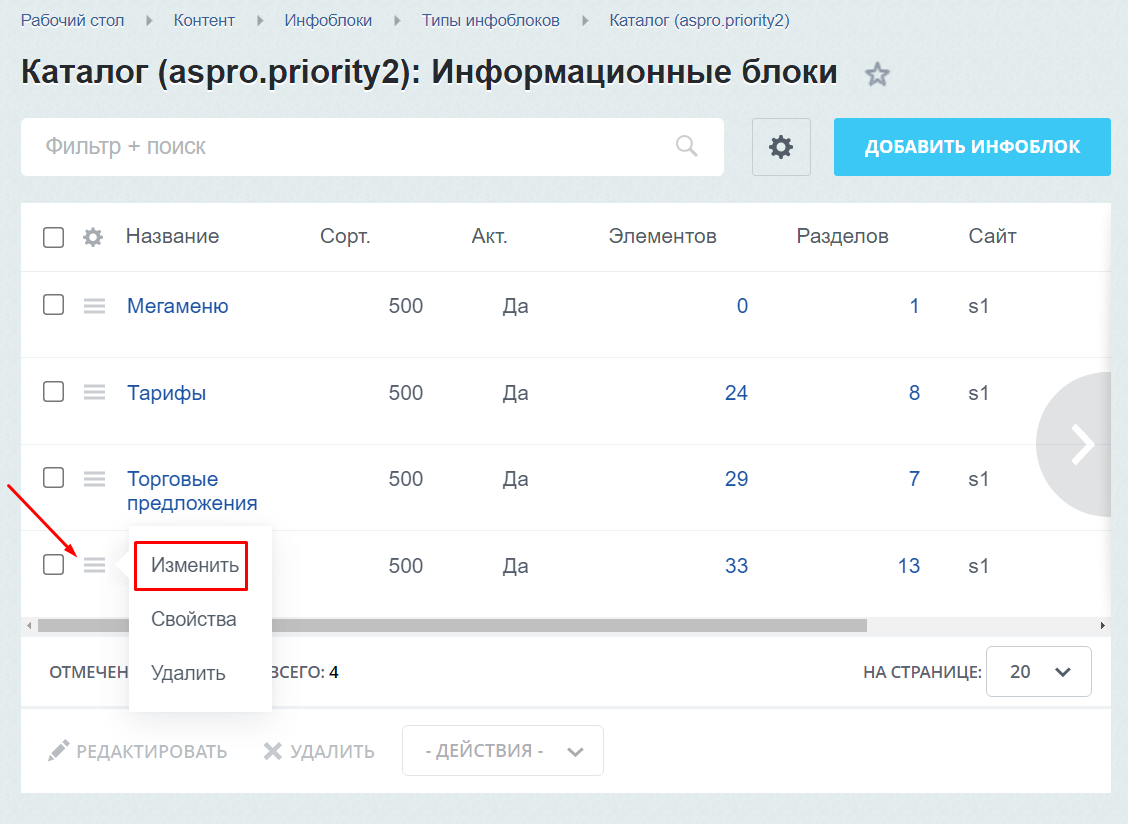The image size is (1128, 824).
Task: Open the 7 sections count link
Action: 914,479
